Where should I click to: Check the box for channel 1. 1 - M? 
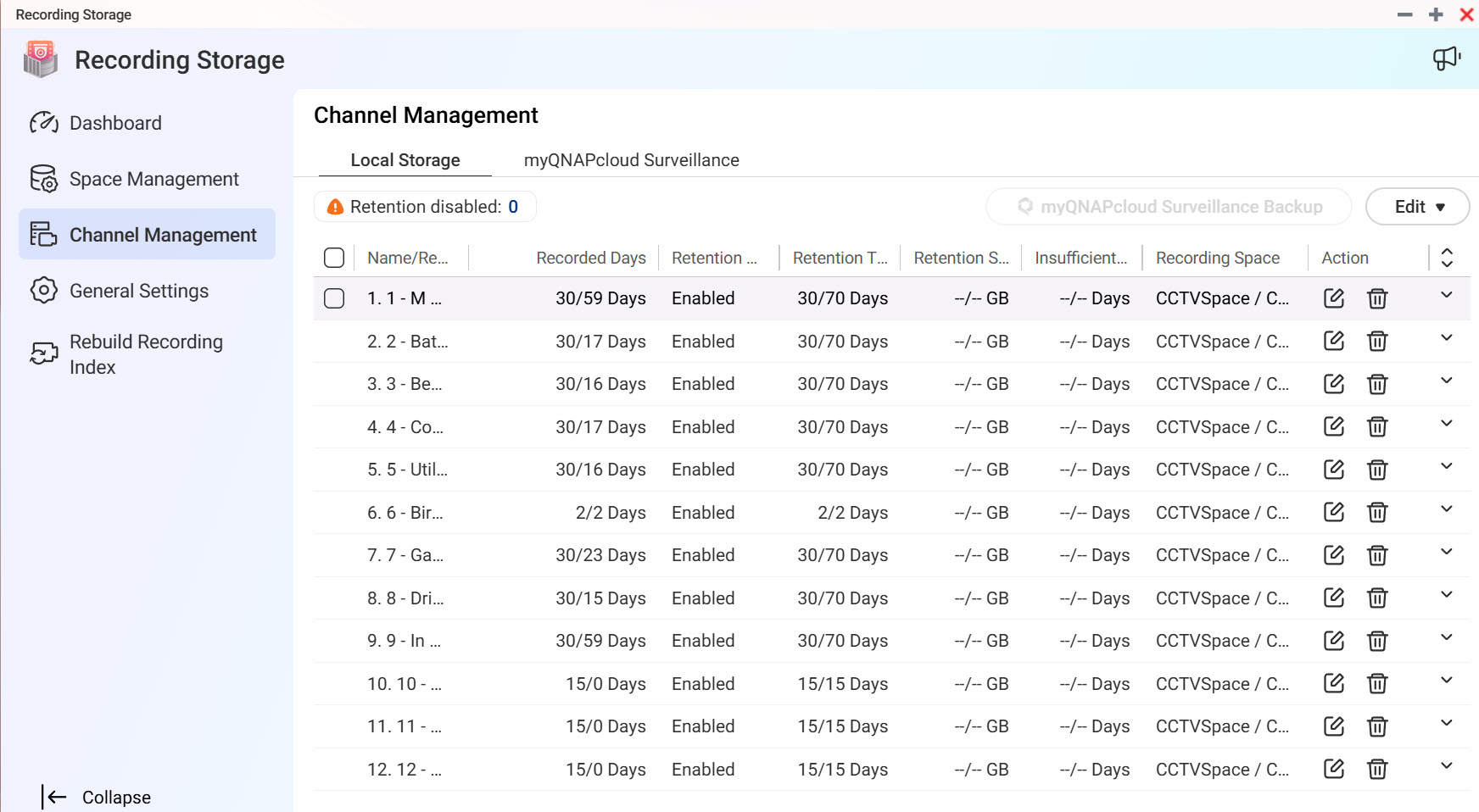[334, 298]
